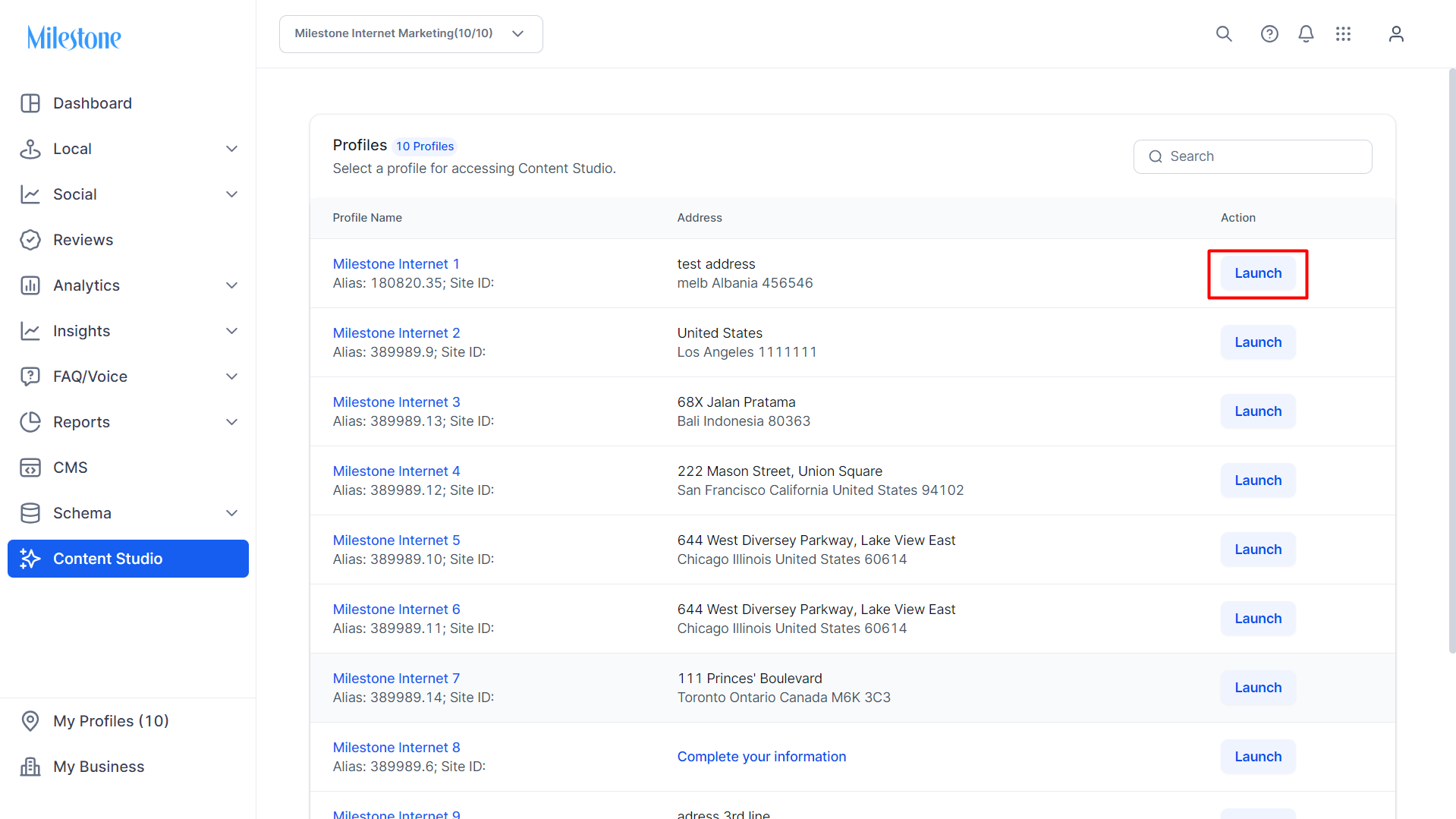The height and width of the screenshot is (819, 1456).
Task: Click the Address column header
Action: 700,218
